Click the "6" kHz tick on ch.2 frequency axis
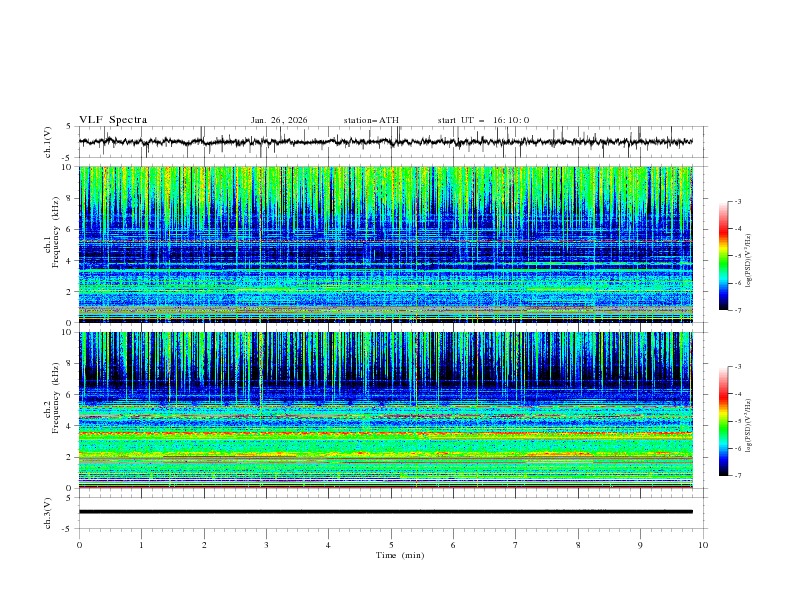The width and height of the screenshot is (792, 612). tap(70, 394)
